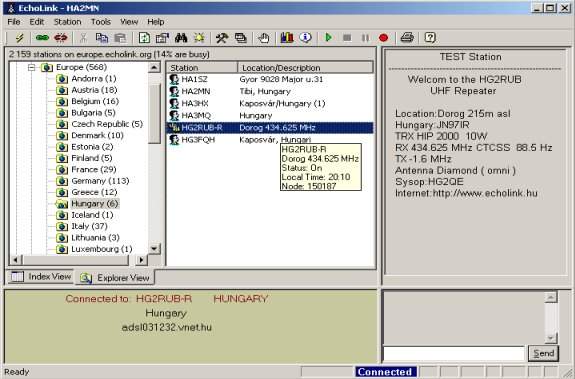Open the View menu
Screen dimensions: 575x379
click(x=129, y=22)
